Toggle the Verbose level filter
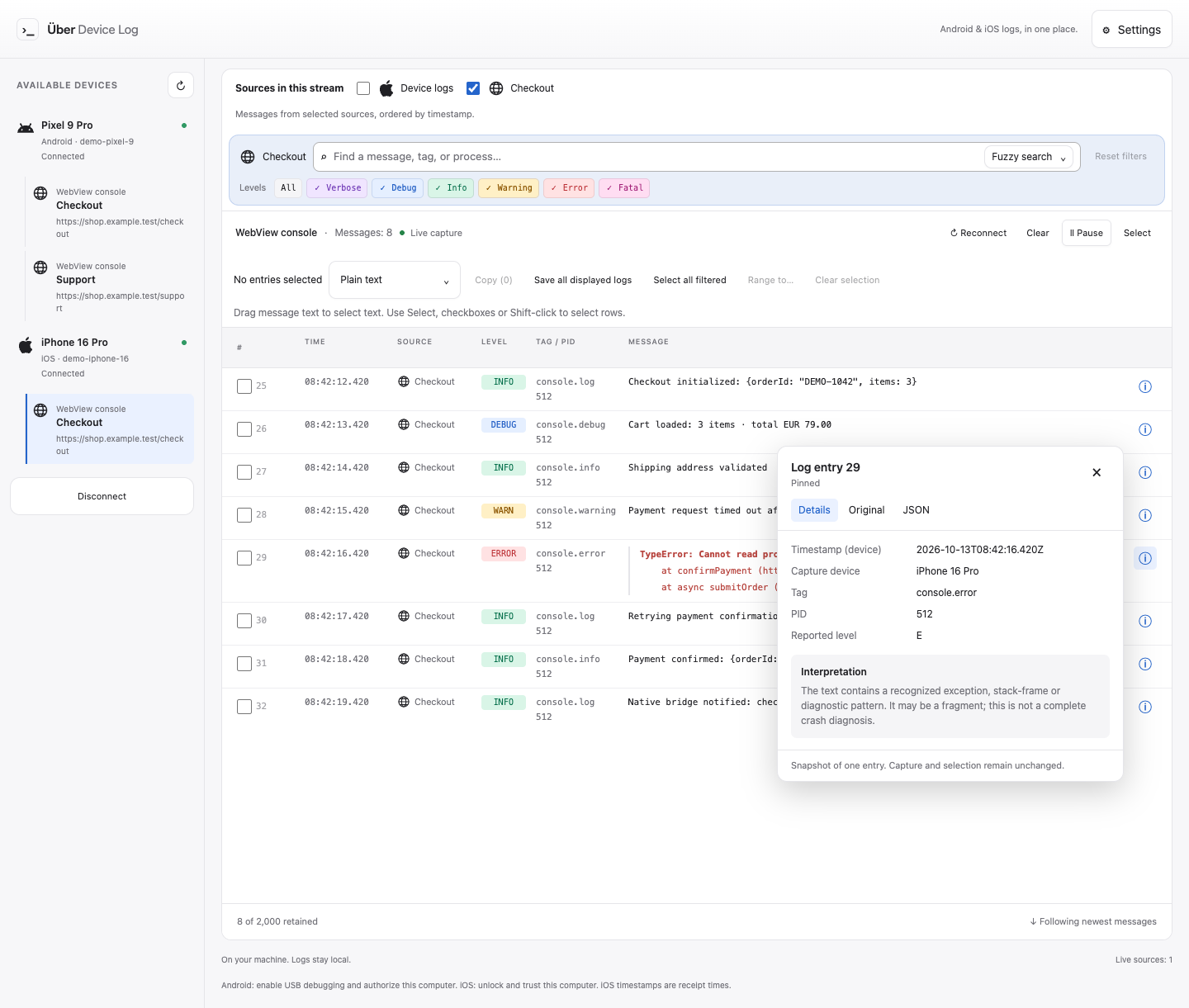Viewport: 1189px width, 1008px height. [337, 188]
